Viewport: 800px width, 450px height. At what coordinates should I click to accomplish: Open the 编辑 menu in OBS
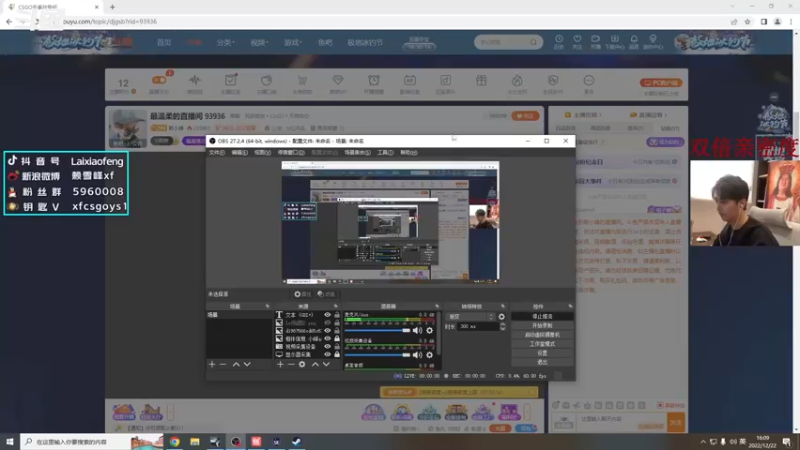coord(239,153)
